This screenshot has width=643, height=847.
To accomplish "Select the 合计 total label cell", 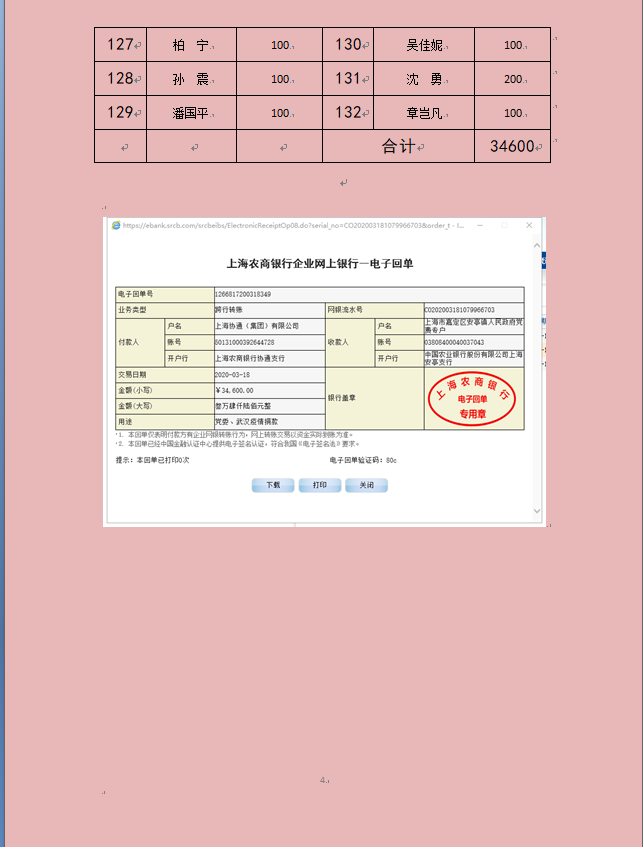I will click(x=399, y=147).
